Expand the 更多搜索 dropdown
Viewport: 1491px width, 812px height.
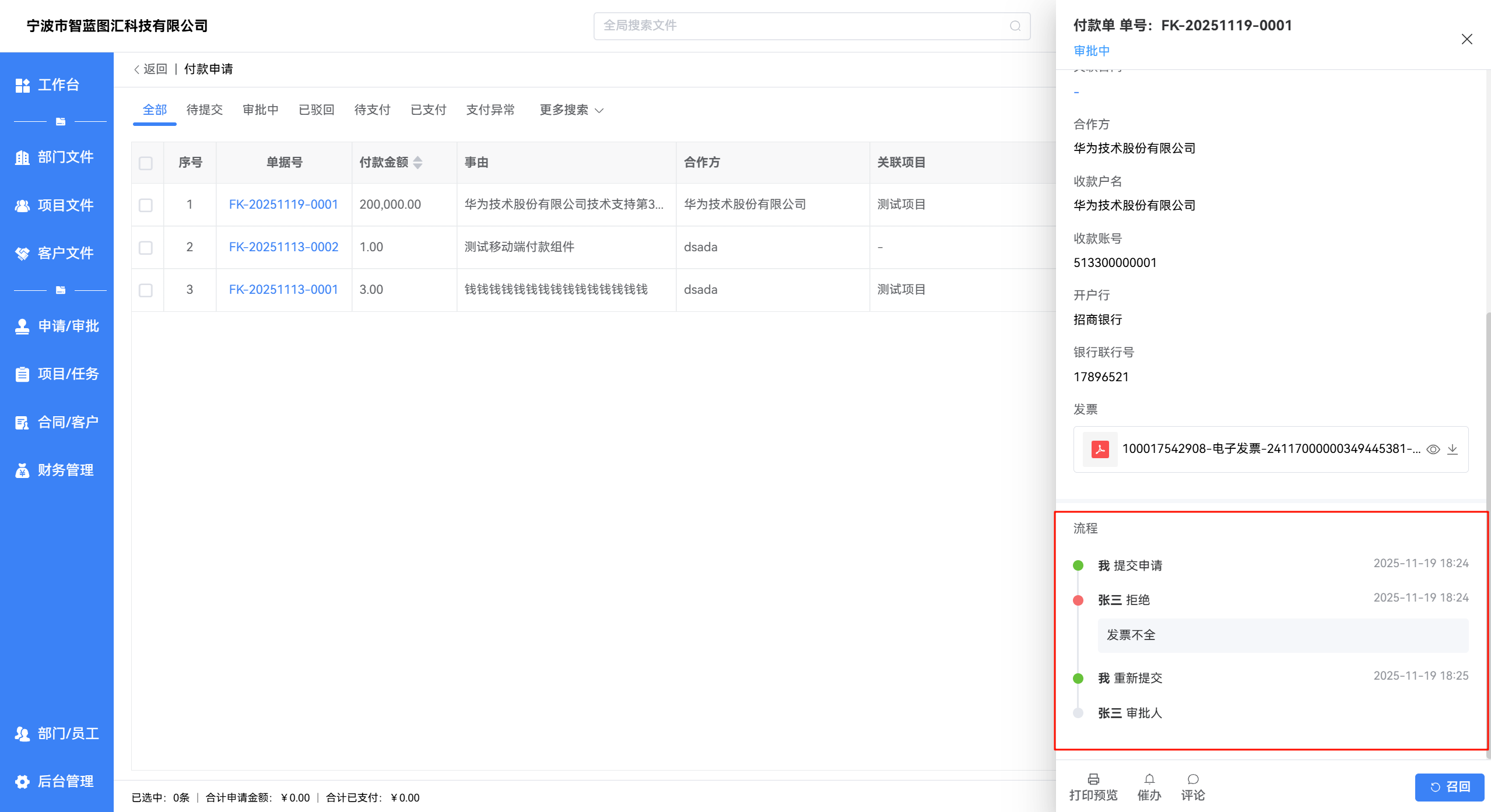[571, 110]
